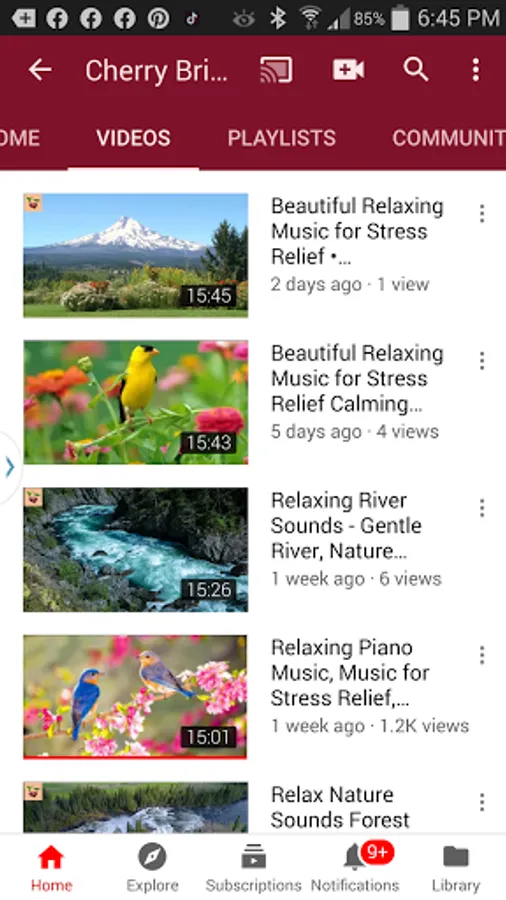
Task: Open Relax Nature Sounds Forest video title
Action: tap(340, 807)
